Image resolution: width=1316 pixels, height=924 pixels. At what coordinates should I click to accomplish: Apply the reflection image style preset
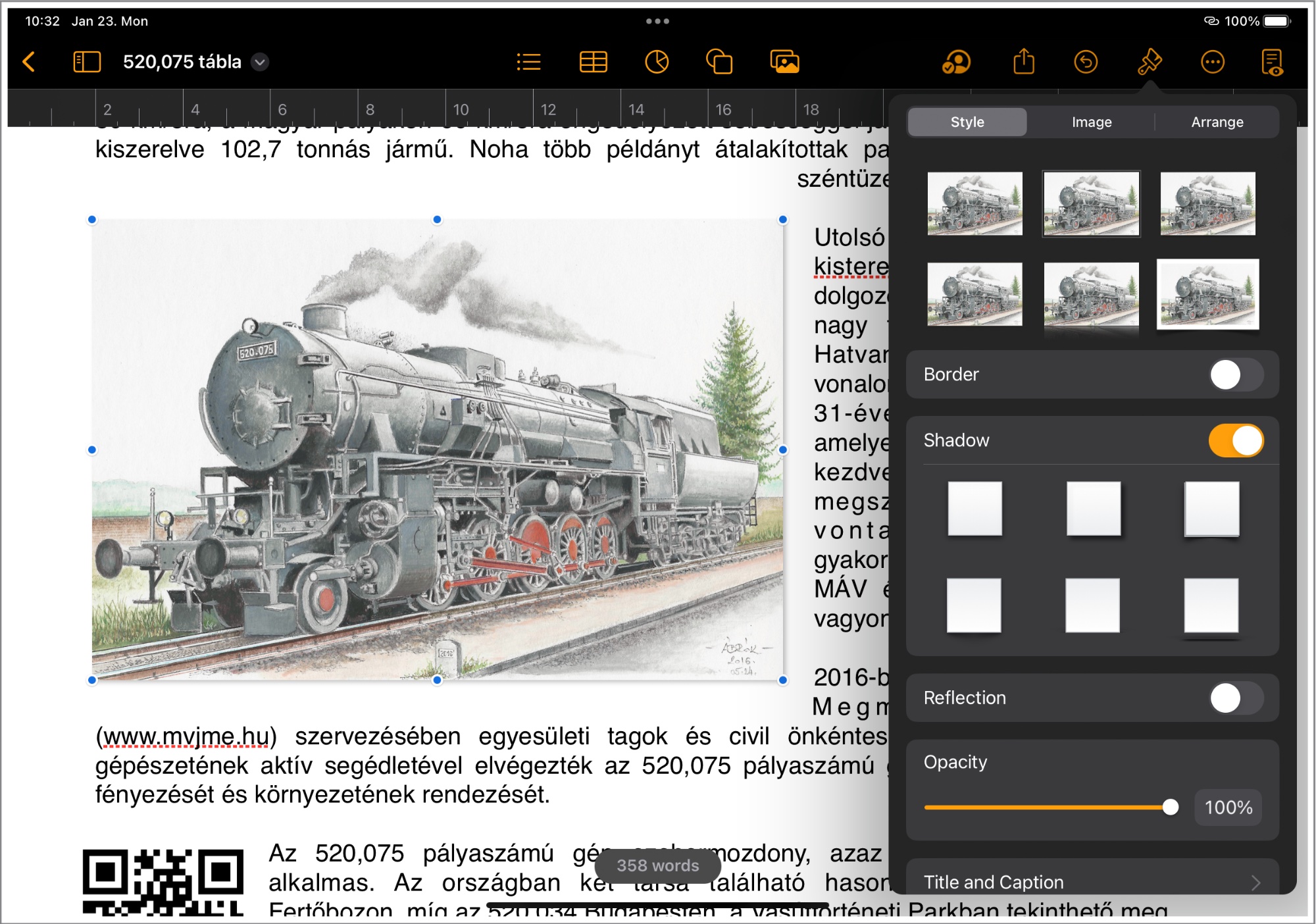(1091, 296)
